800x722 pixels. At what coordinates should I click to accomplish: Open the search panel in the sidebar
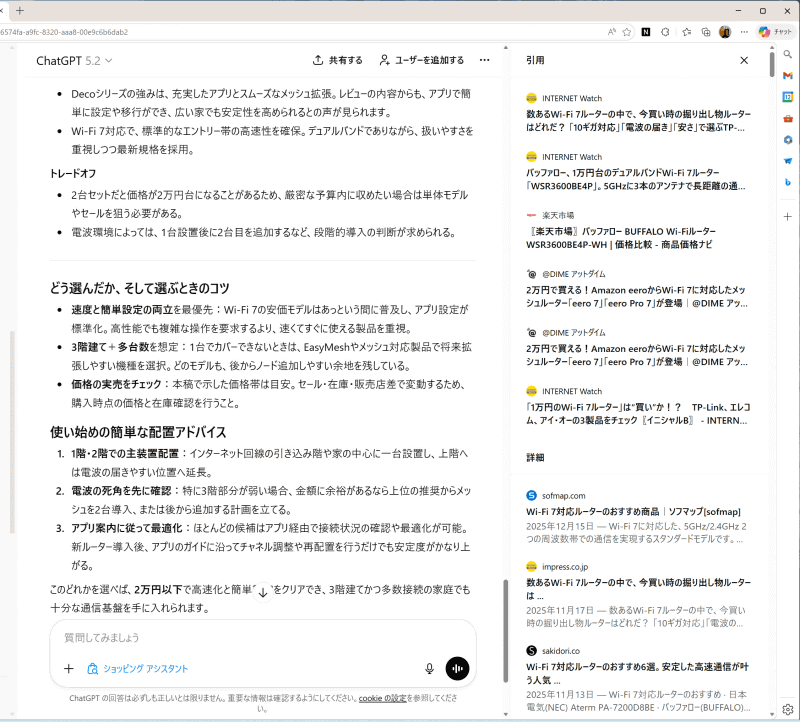tap(787, 54)
